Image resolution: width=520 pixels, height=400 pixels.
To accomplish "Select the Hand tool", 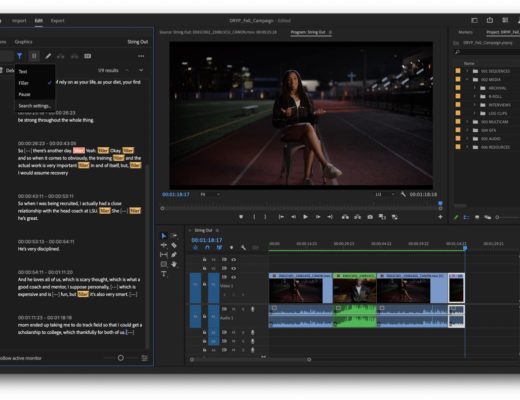I will click(174, 264).
